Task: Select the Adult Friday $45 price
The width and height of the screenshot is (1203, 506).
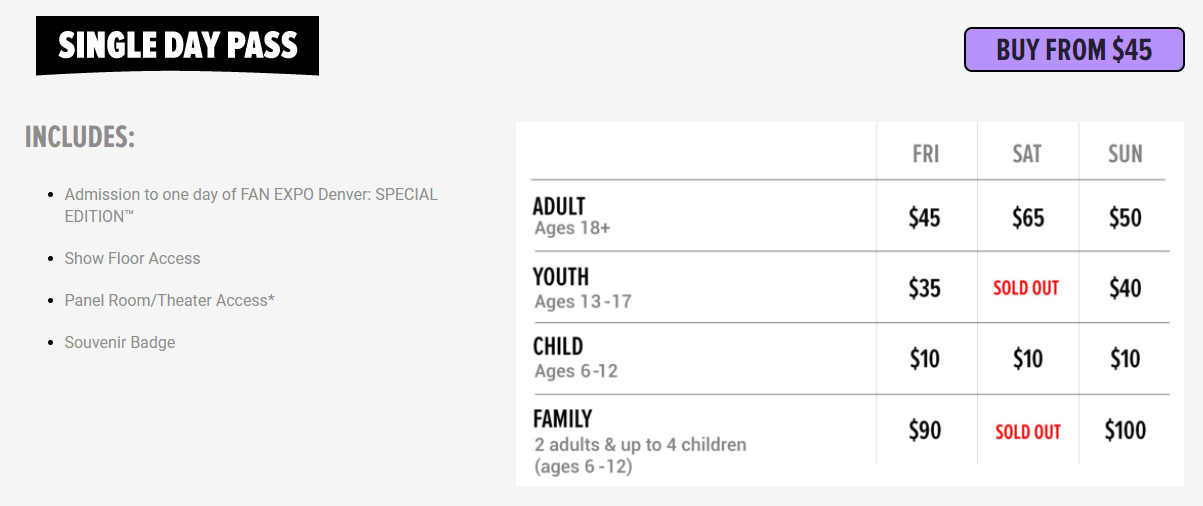Action: click(x=925, y=217)
